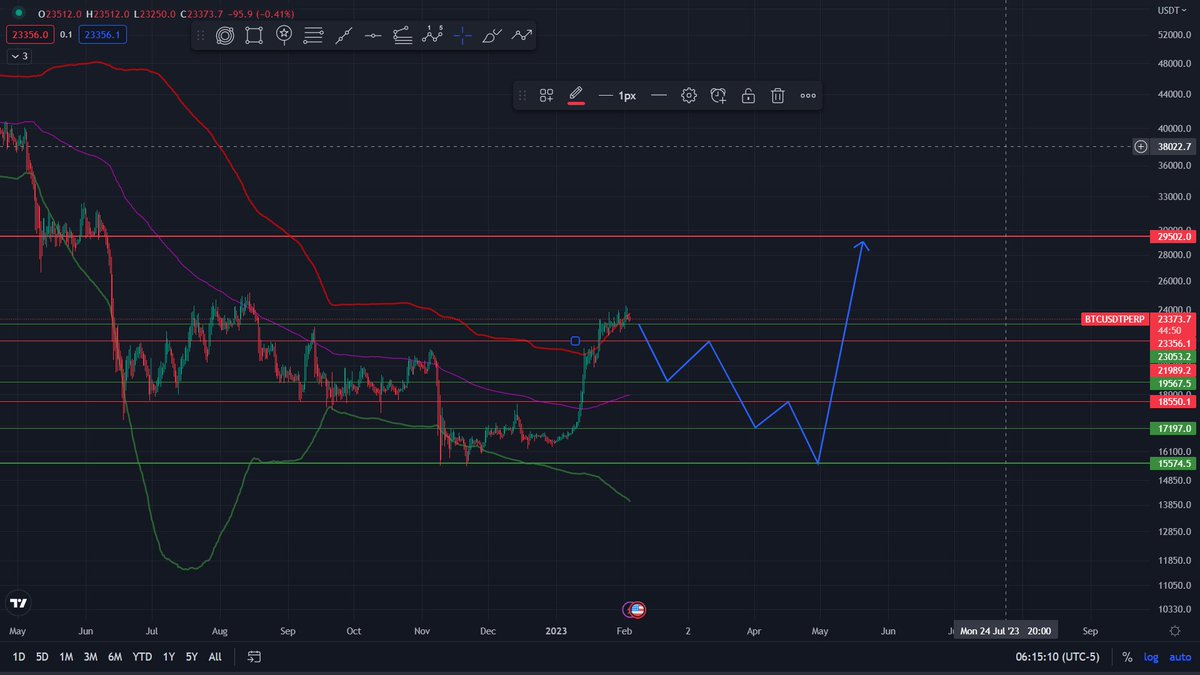Select the horizontal ray lines tool
This screenshot has width=1200, height=675.
[x=403, y=36]
